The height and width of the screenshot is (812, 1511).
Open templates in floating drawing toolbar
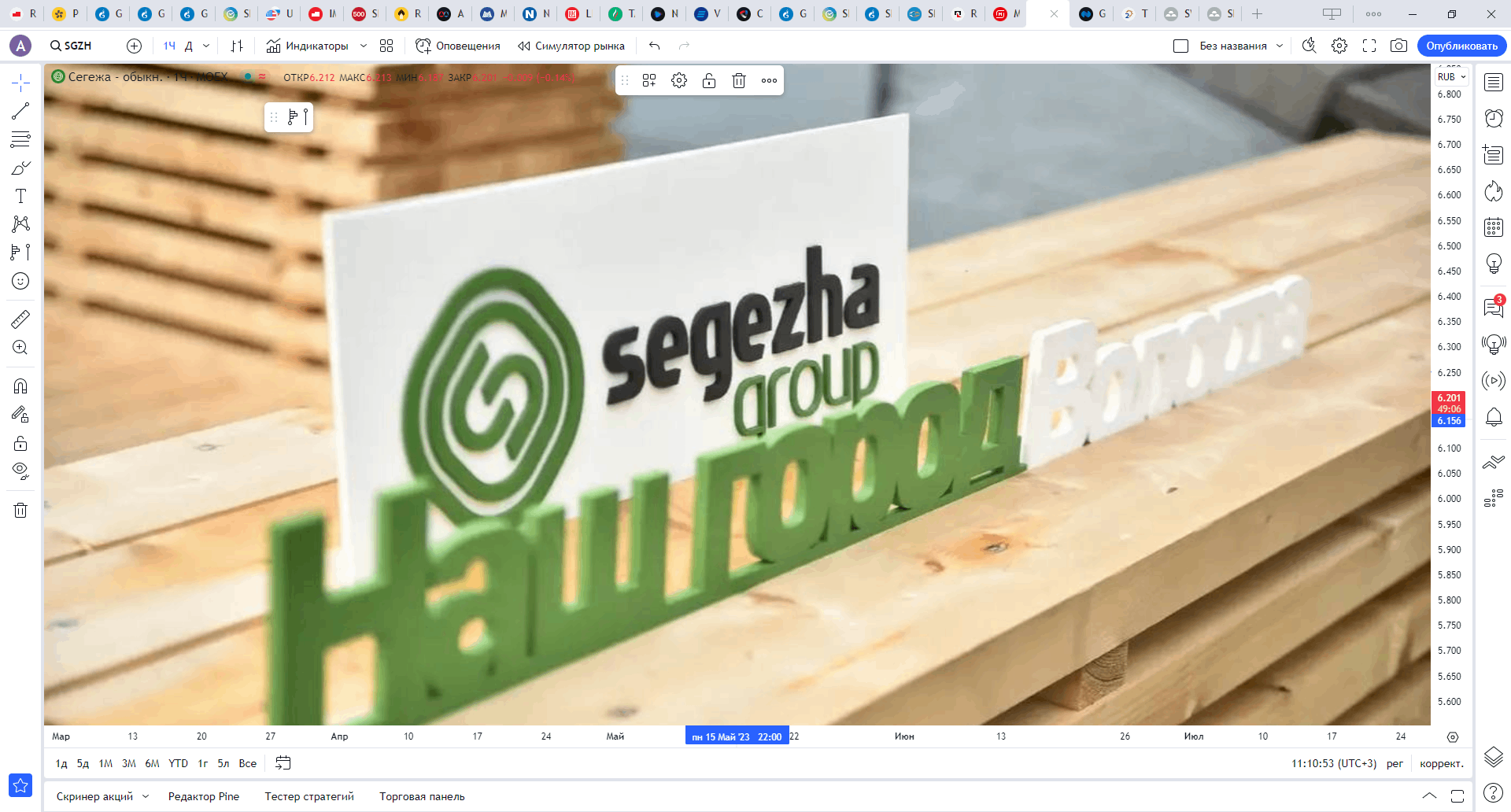point(649,80)
